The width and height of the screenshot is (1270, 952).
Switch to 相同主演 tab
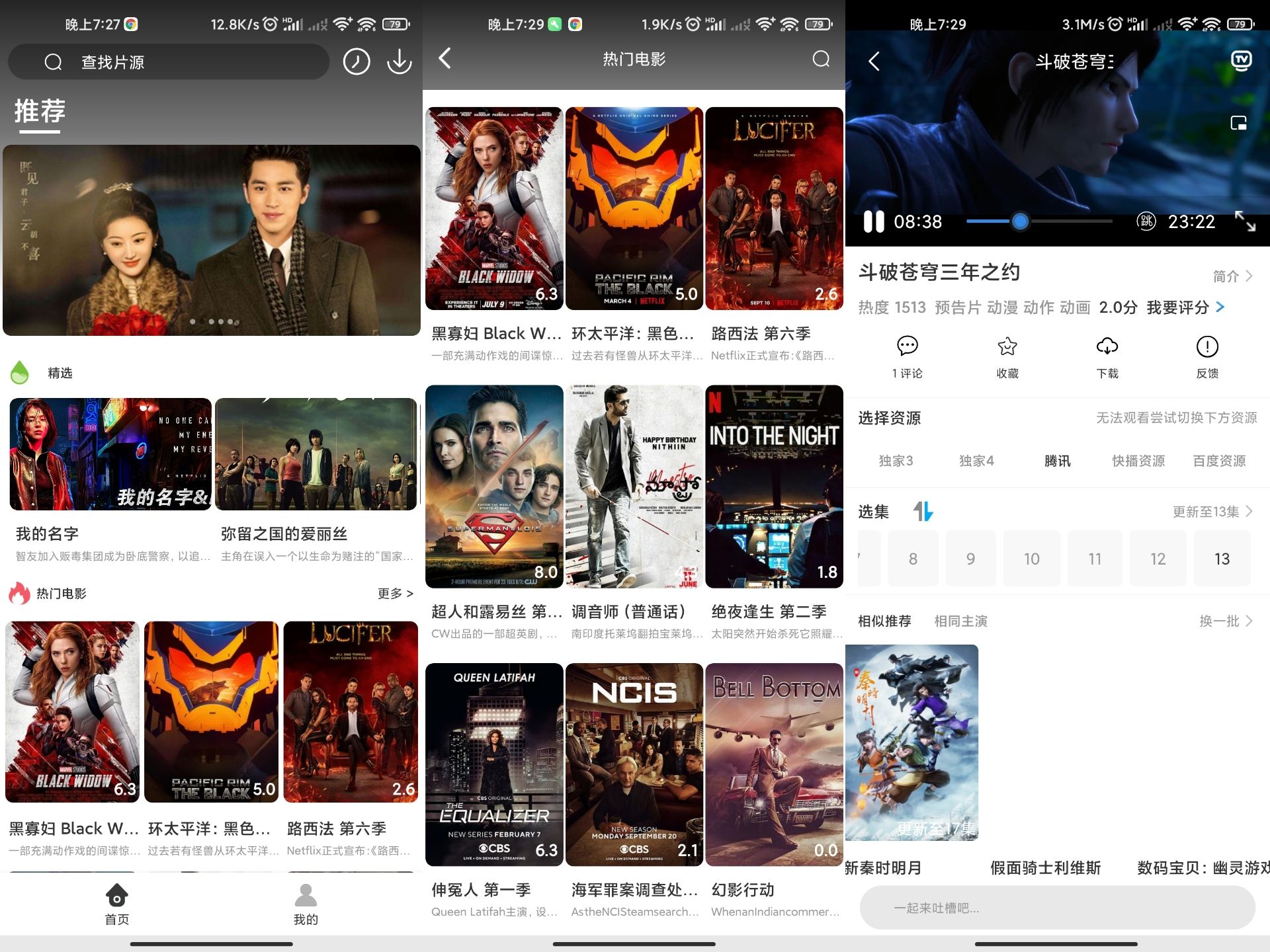tap(960, 621)
